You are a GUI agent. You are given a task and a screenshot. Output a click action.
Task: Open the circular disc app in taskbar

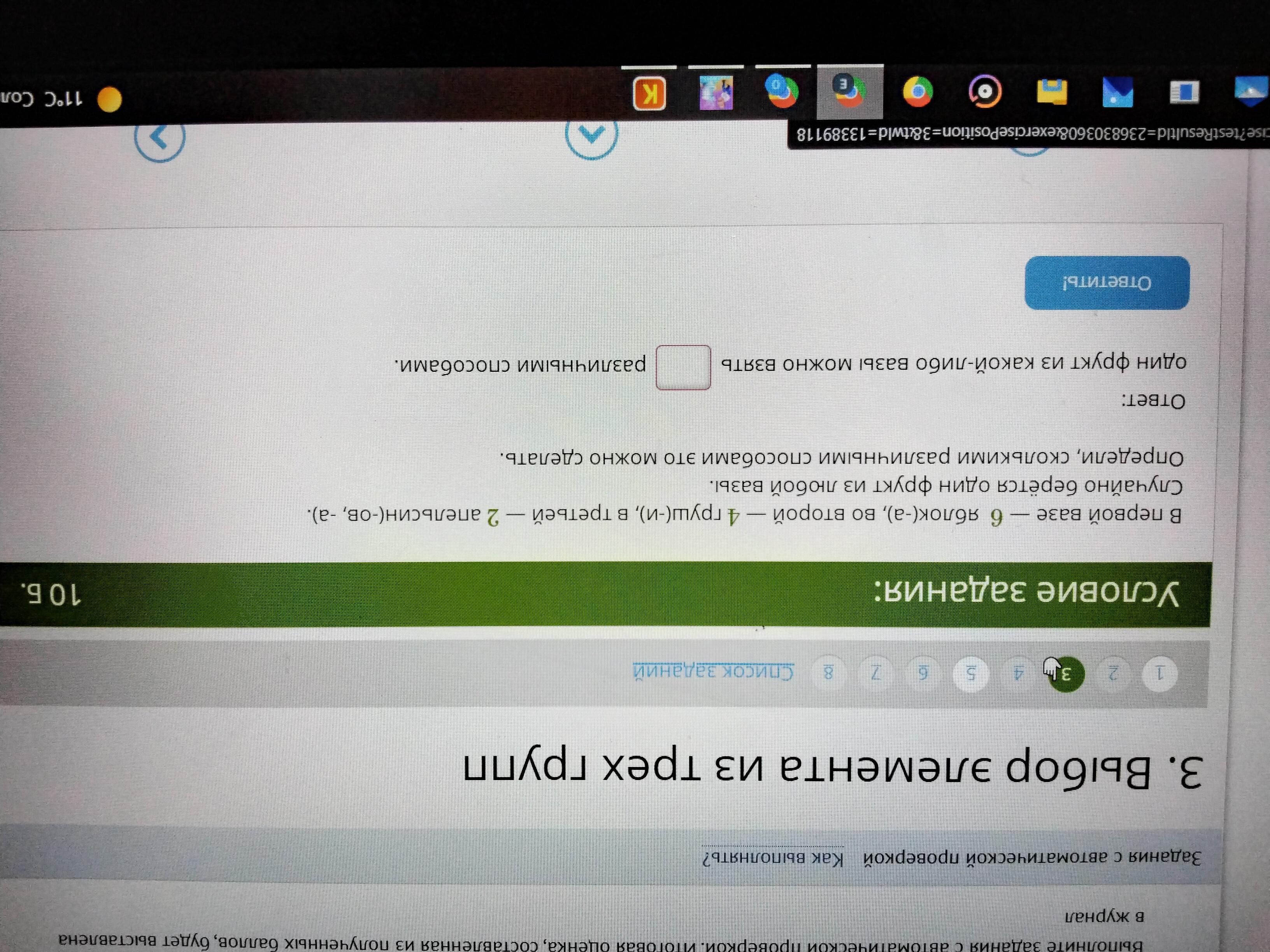(985, 92)
